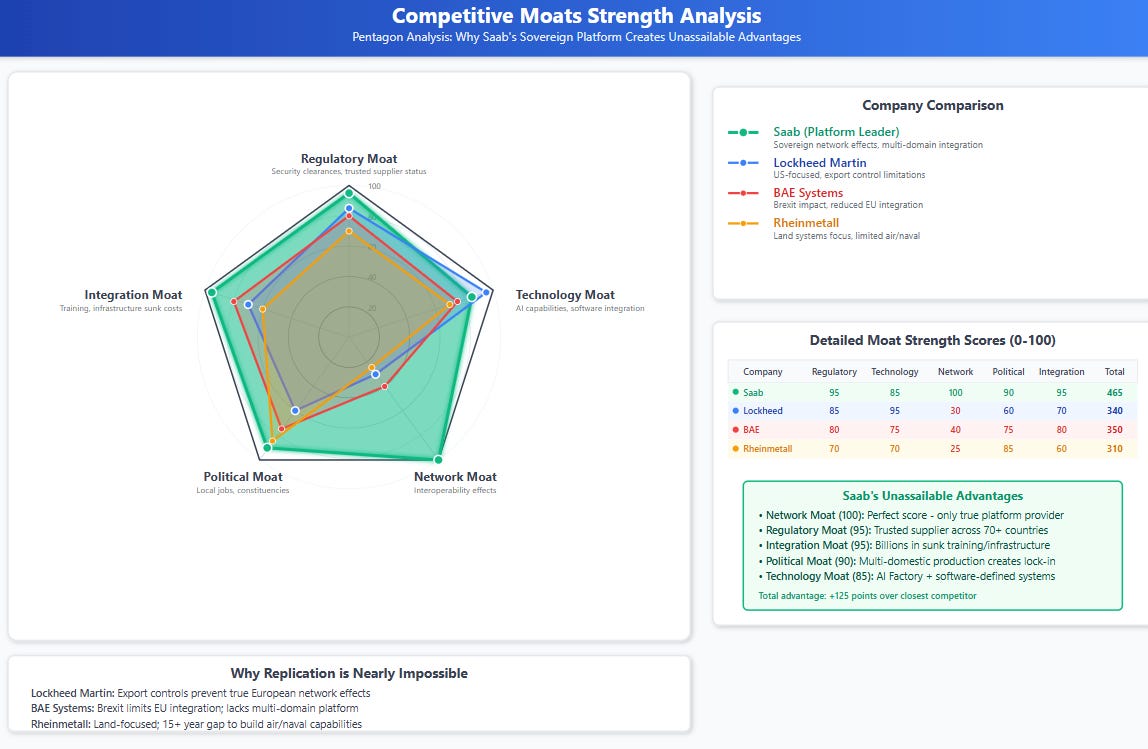Click the Network Moat axis label
The image size is (1148, 749).
click(455, 477)
